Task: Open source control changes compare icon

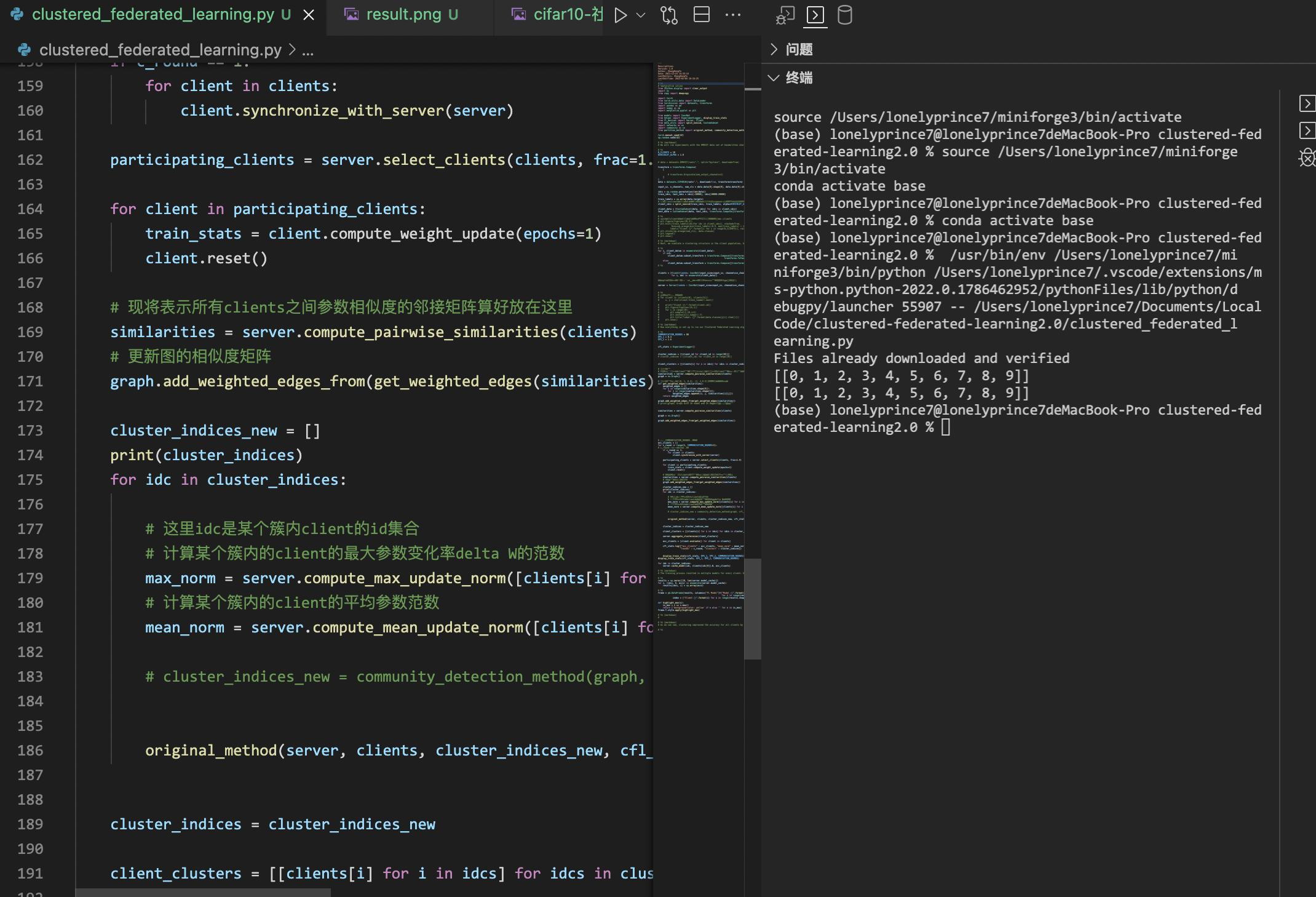Action: click(x=669, y=15)
